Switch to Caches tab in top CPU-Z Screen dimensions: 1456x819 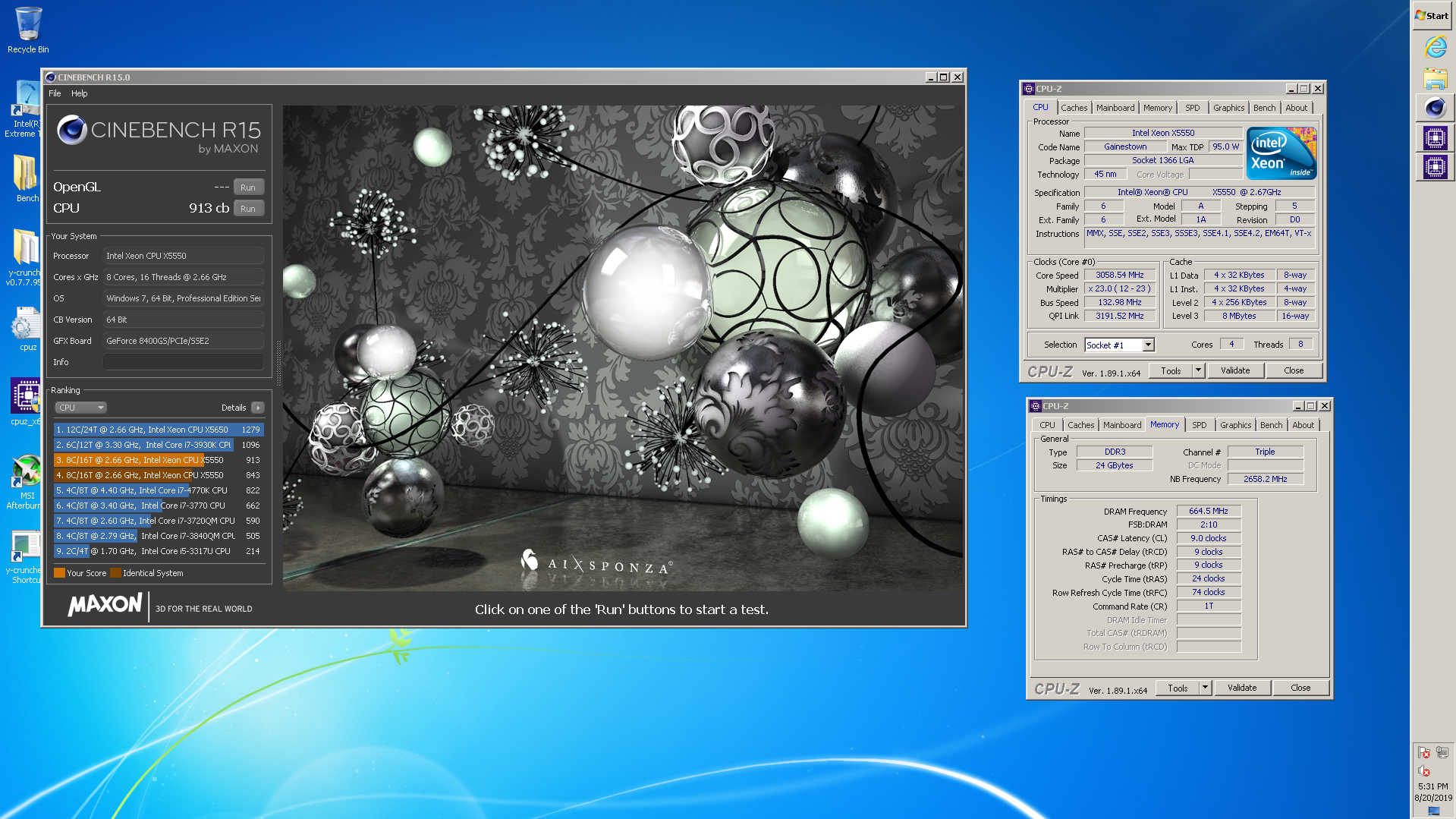[1074, 108]
